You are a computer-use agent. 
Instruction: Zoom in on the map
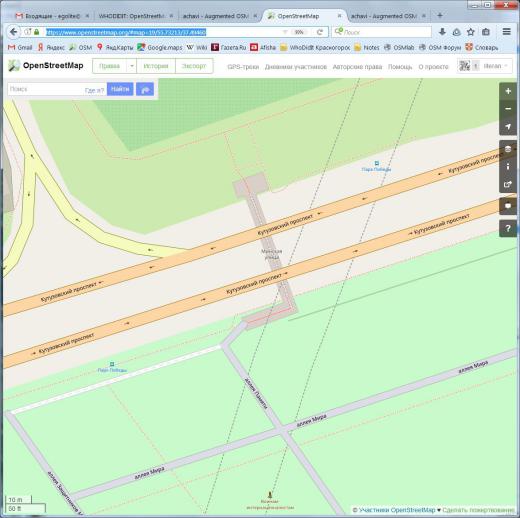tap(508, 91)
